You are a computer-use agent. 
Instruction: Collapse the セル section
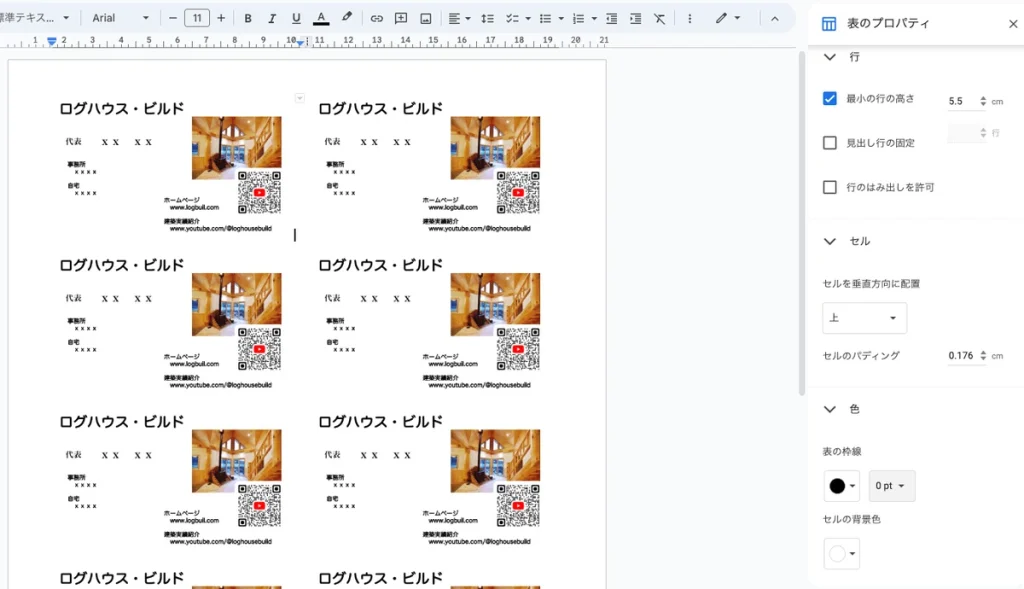[829, 241]
